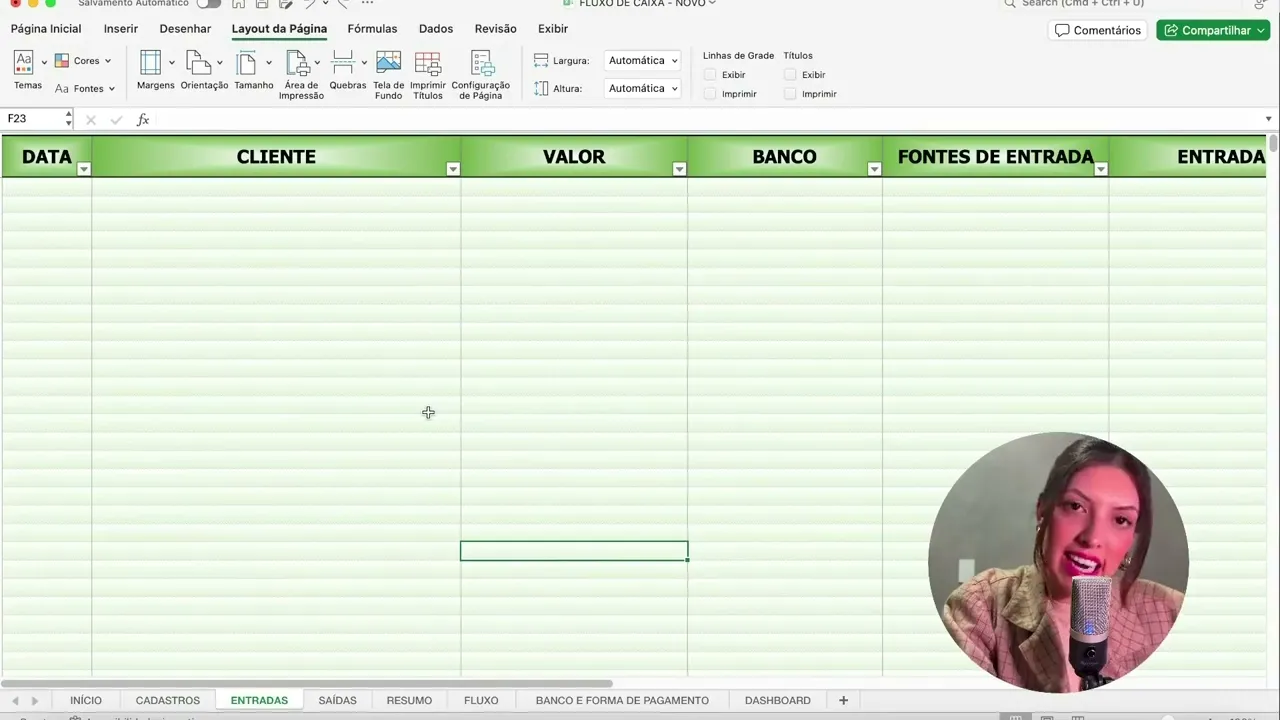Open the Revisão ribbon tab
The height and width of the screenshot is (720, 1280).
pyautogui.click(x=496, y=29)
